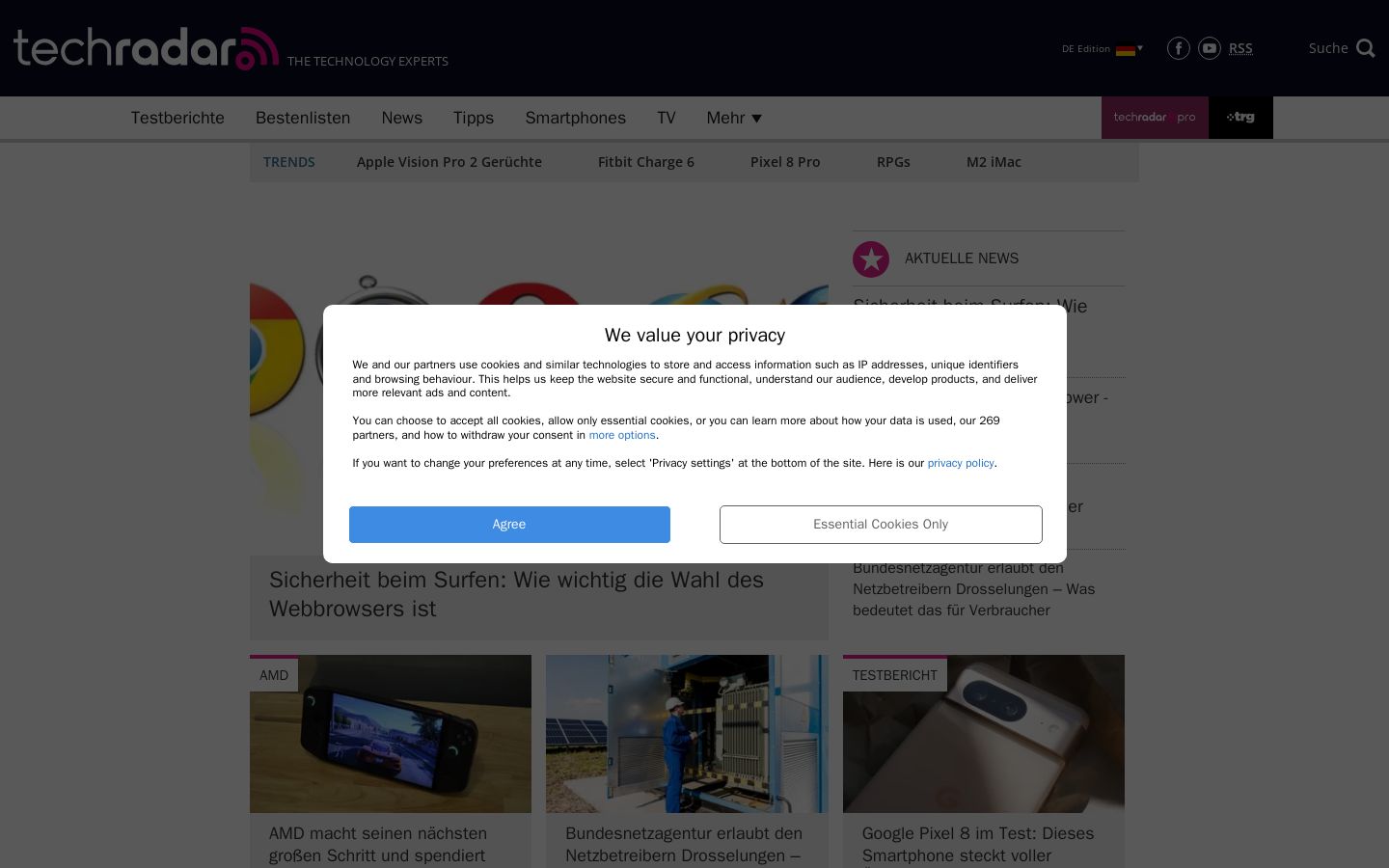Click the RSS link
The height and width of the screenshot is (868, 1389).
coord(1240,48)
